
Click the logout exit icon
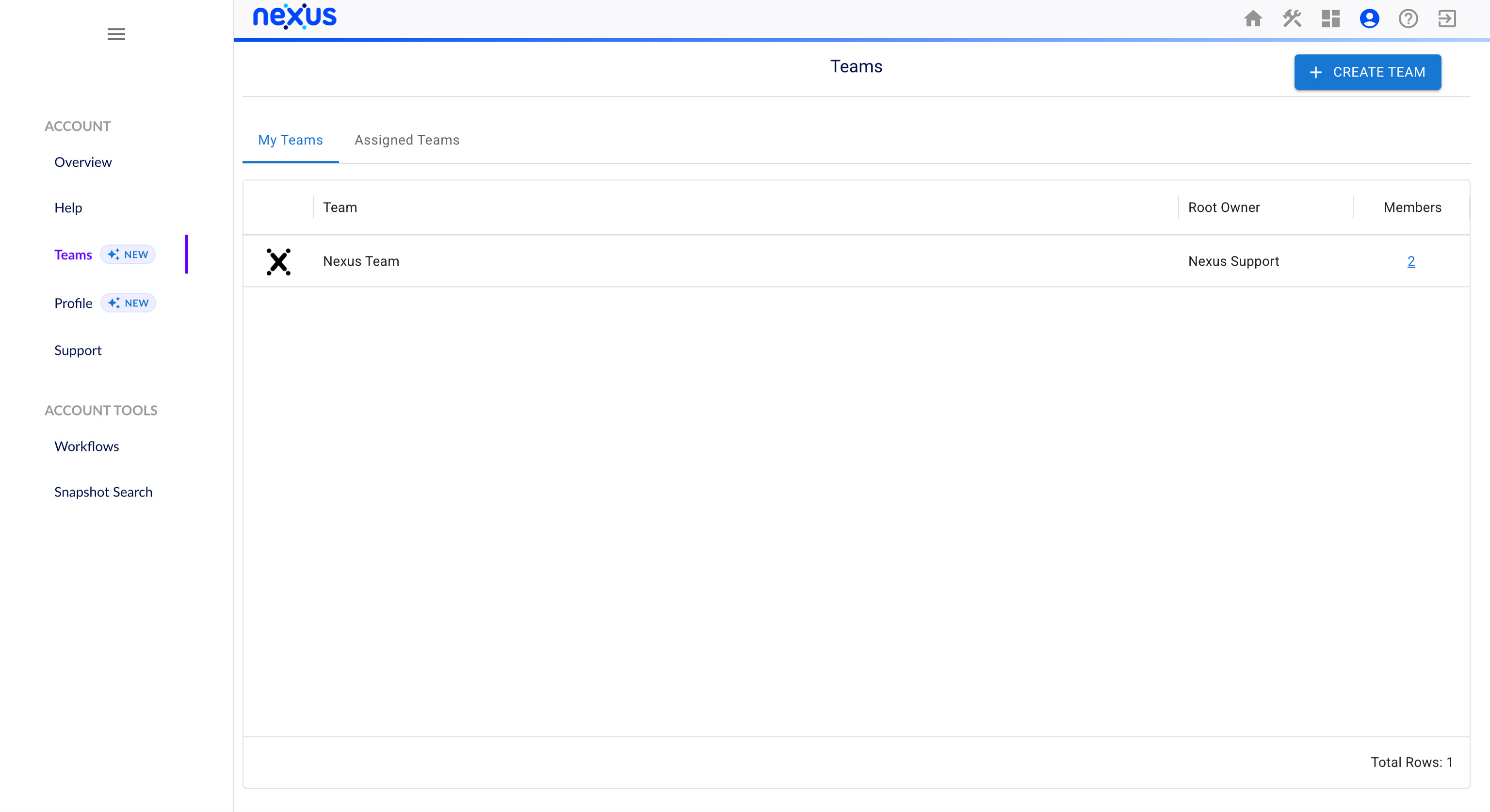point(1447,18)
